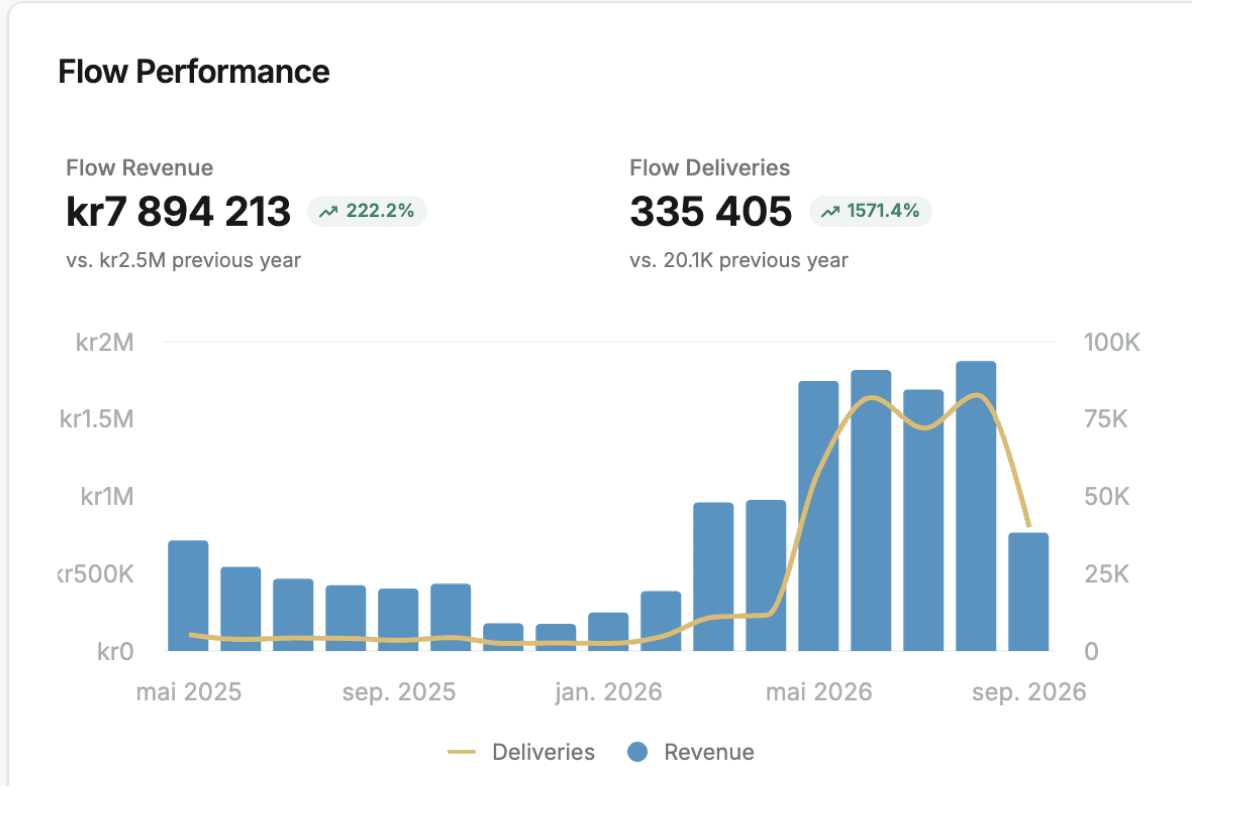Click the trend arrow icon beside 222.2%
This screenshot has width=1234, height=820.
point(329,212)
